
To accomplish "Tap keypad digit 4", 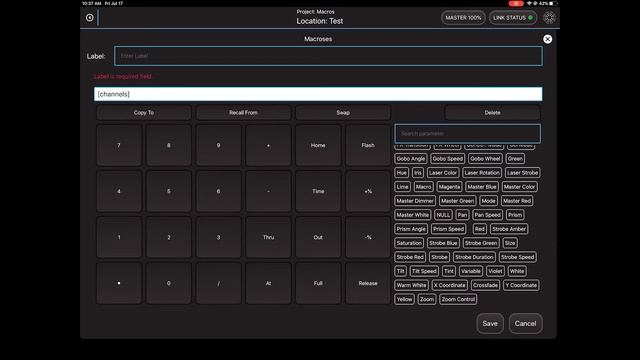I will coord(119,191).
